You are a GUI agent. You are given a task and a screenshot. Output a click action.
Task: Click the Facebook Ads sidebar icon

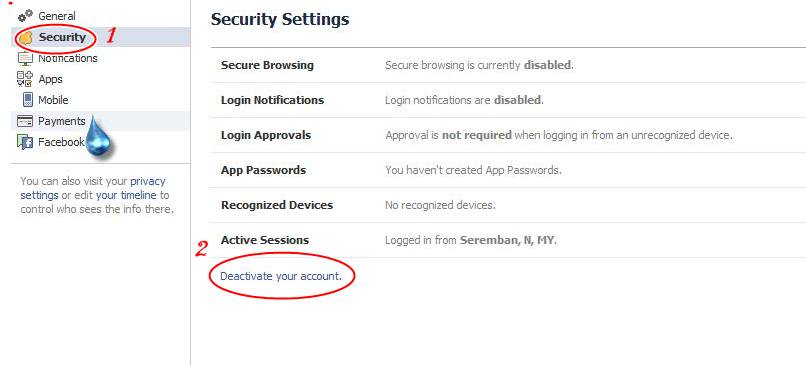[x=25, y=142]
